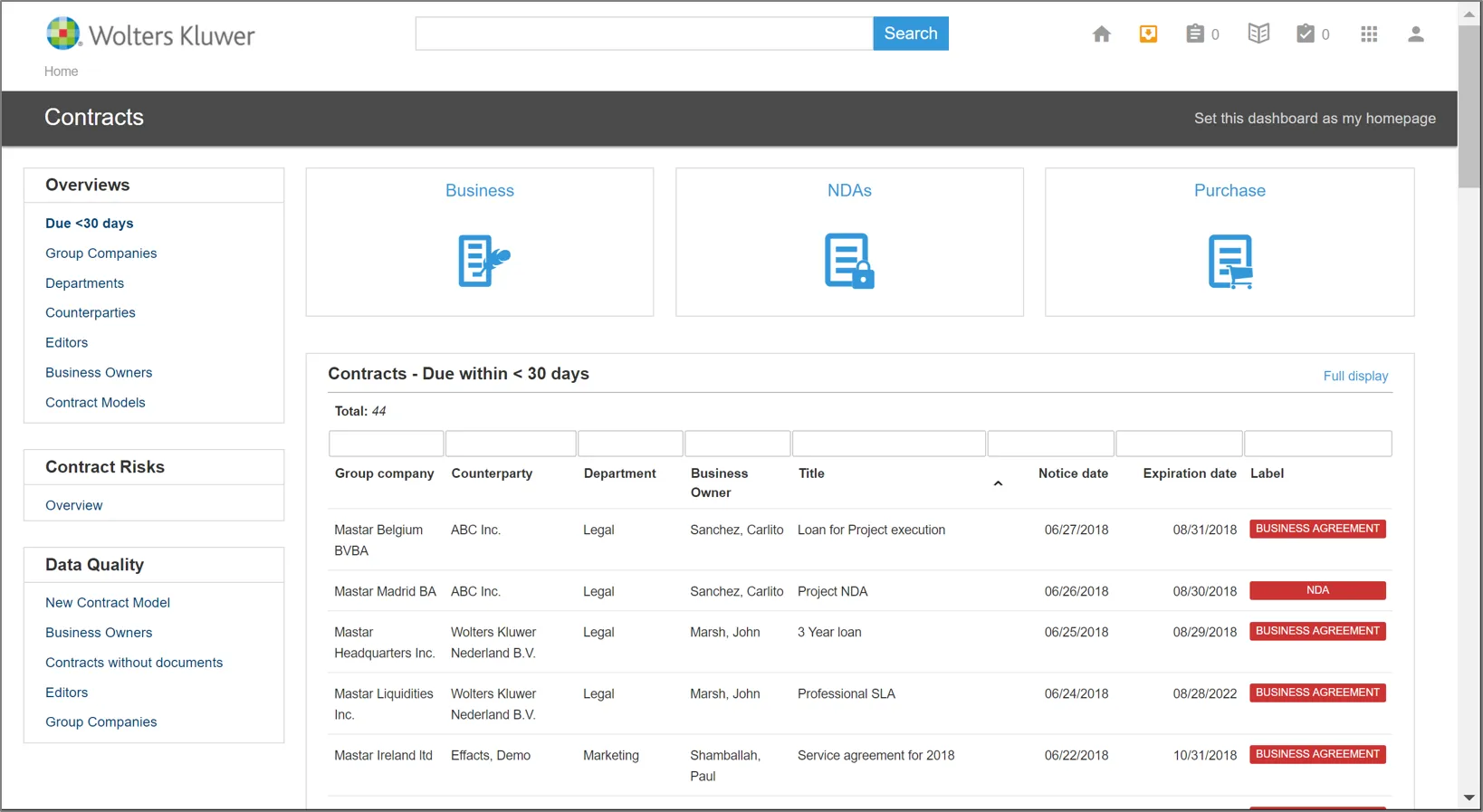Open 'Service agreement for 2018' contract
This screenshot has width=1483, height=812.
[x=875, y=756]
